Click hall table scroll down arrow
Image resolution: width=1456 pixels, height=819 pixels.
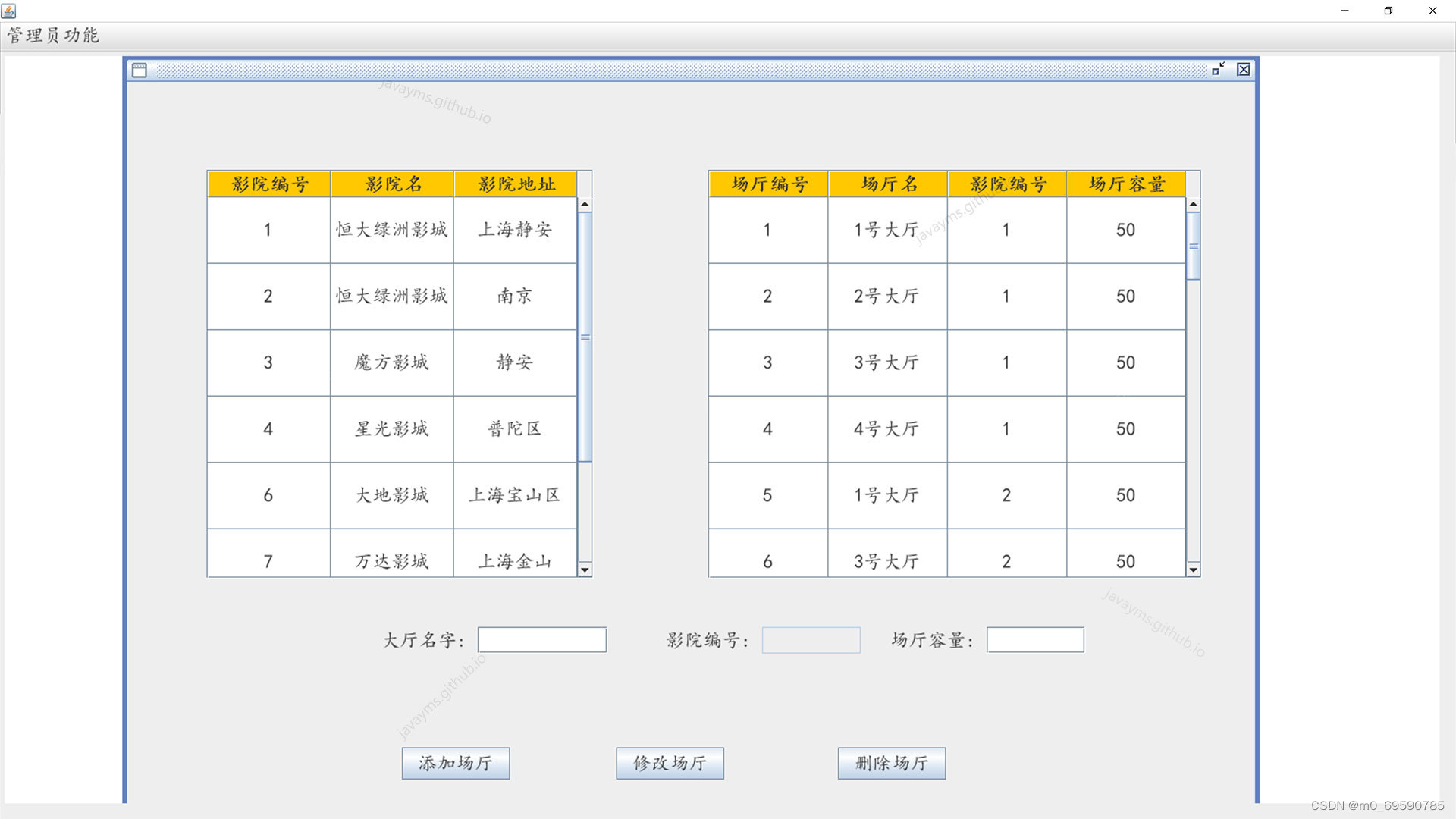(x=1194, y=570)
